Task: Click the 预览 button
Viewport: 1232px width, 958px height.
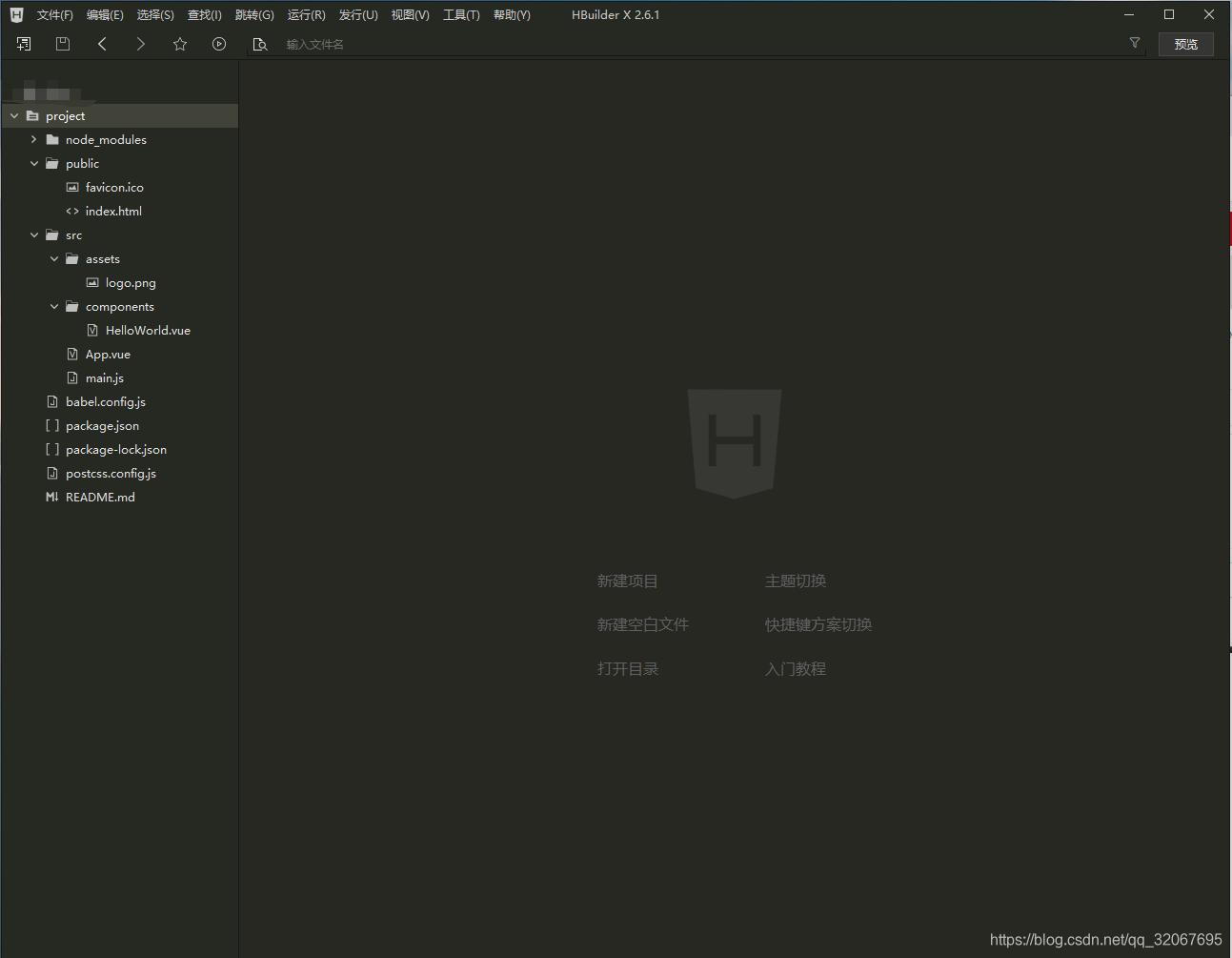Action: (1185, 43)
